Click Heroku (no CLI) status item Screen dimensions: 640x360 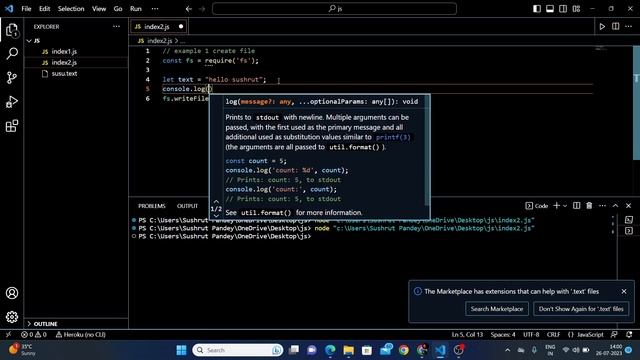(x=81, y=335)
